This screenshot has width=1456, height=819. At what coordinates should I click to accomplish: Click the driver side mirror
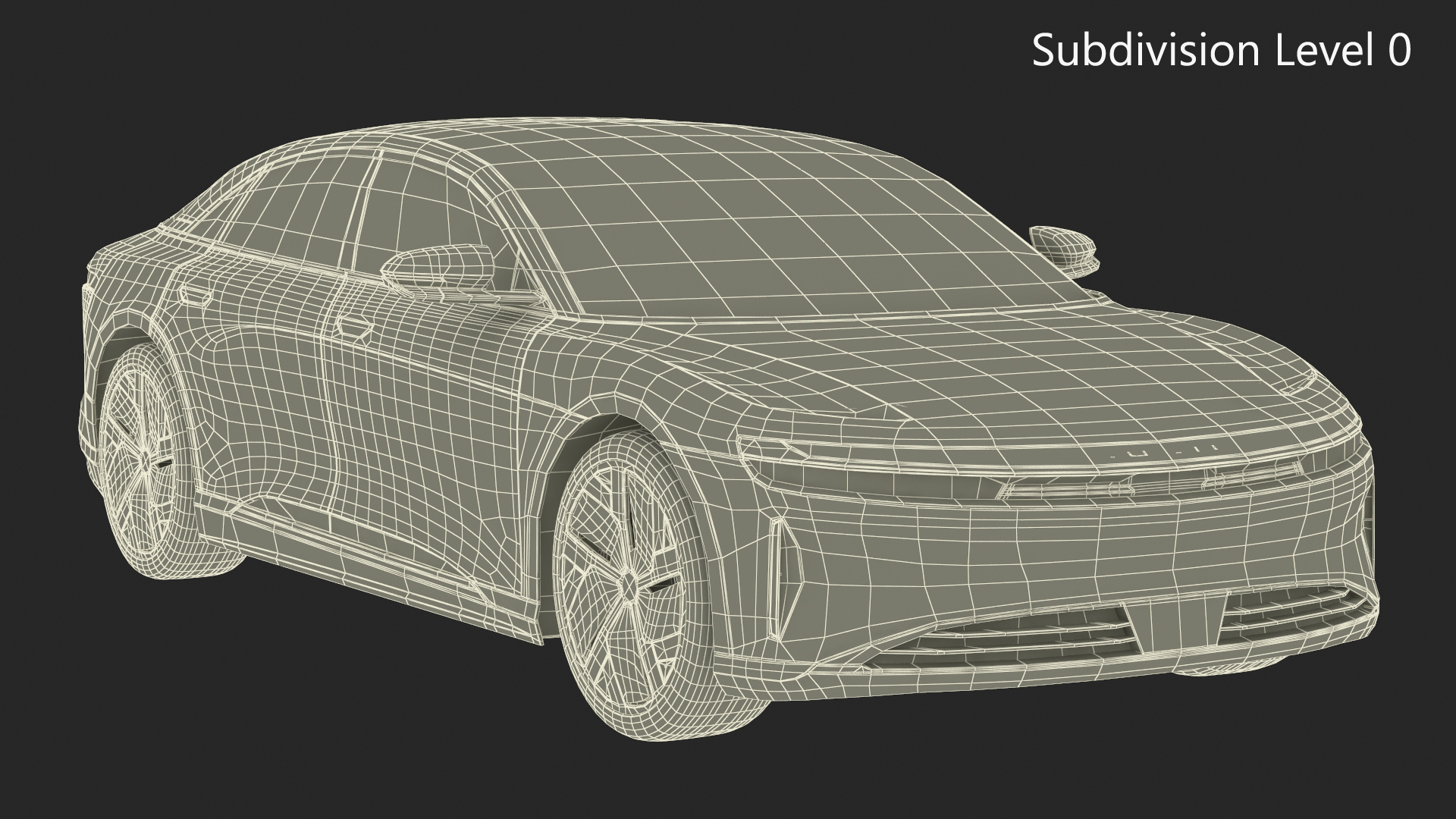(x=440, y=265)
